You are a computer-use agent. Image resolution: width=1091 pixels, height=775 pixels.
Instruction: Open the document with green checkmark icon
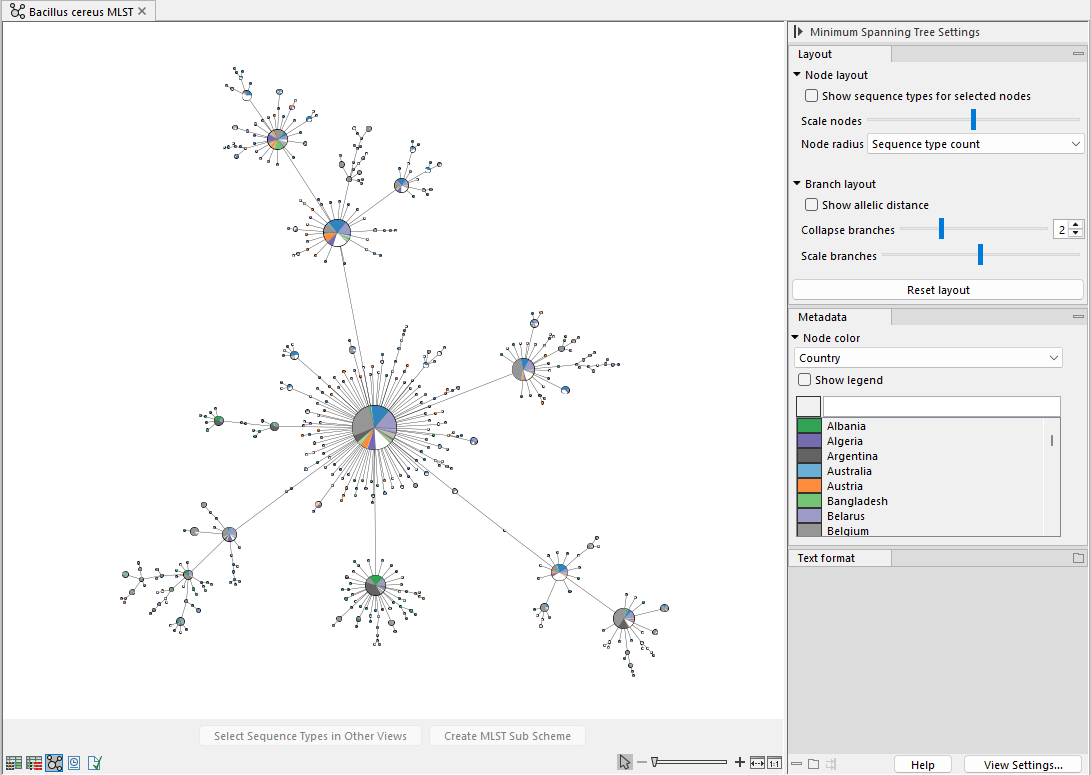(95, 763)
